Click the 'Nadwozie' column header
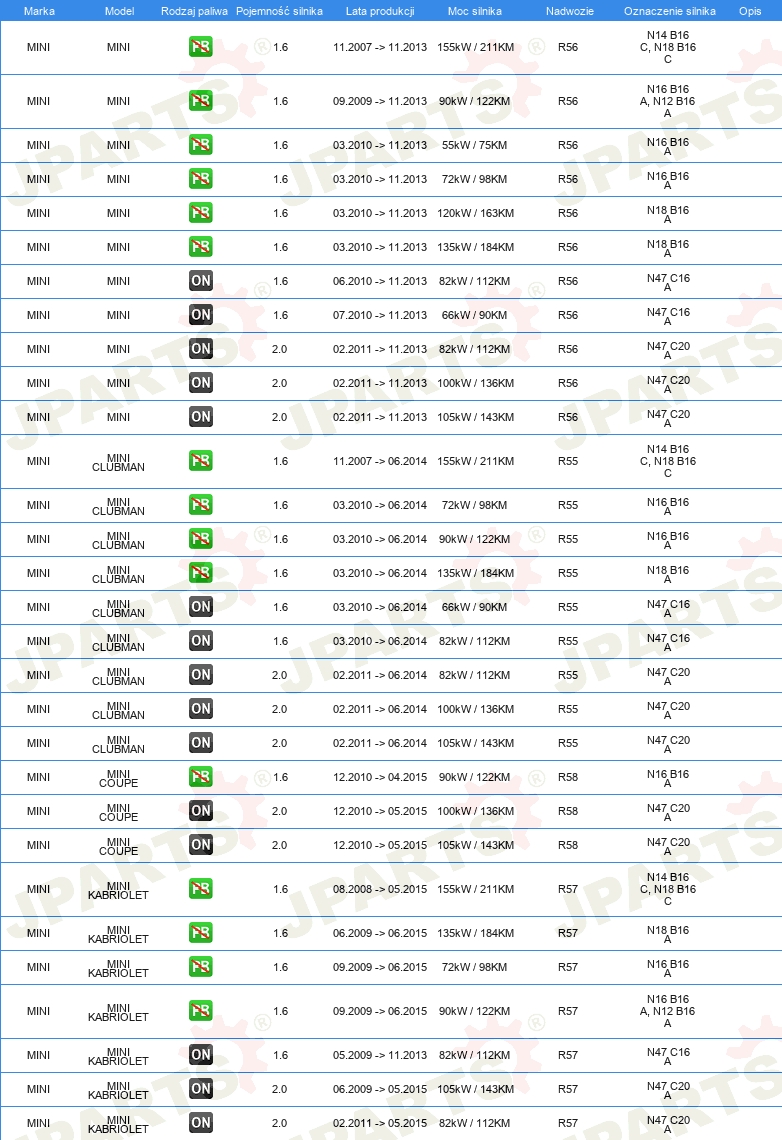782x1140 pixels. point(570,11)
